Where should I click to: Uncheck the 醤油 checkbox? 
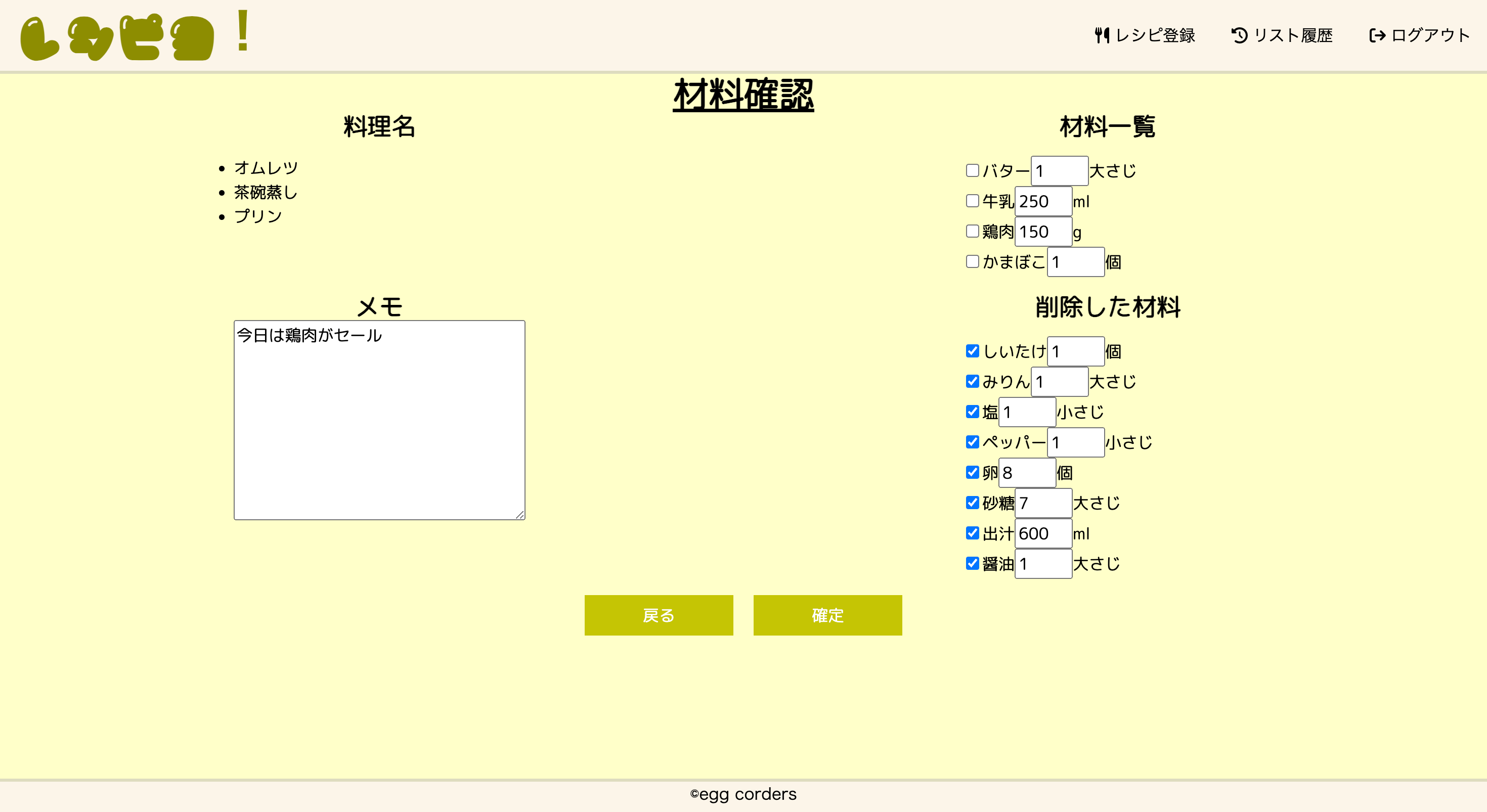pos(973,563)
